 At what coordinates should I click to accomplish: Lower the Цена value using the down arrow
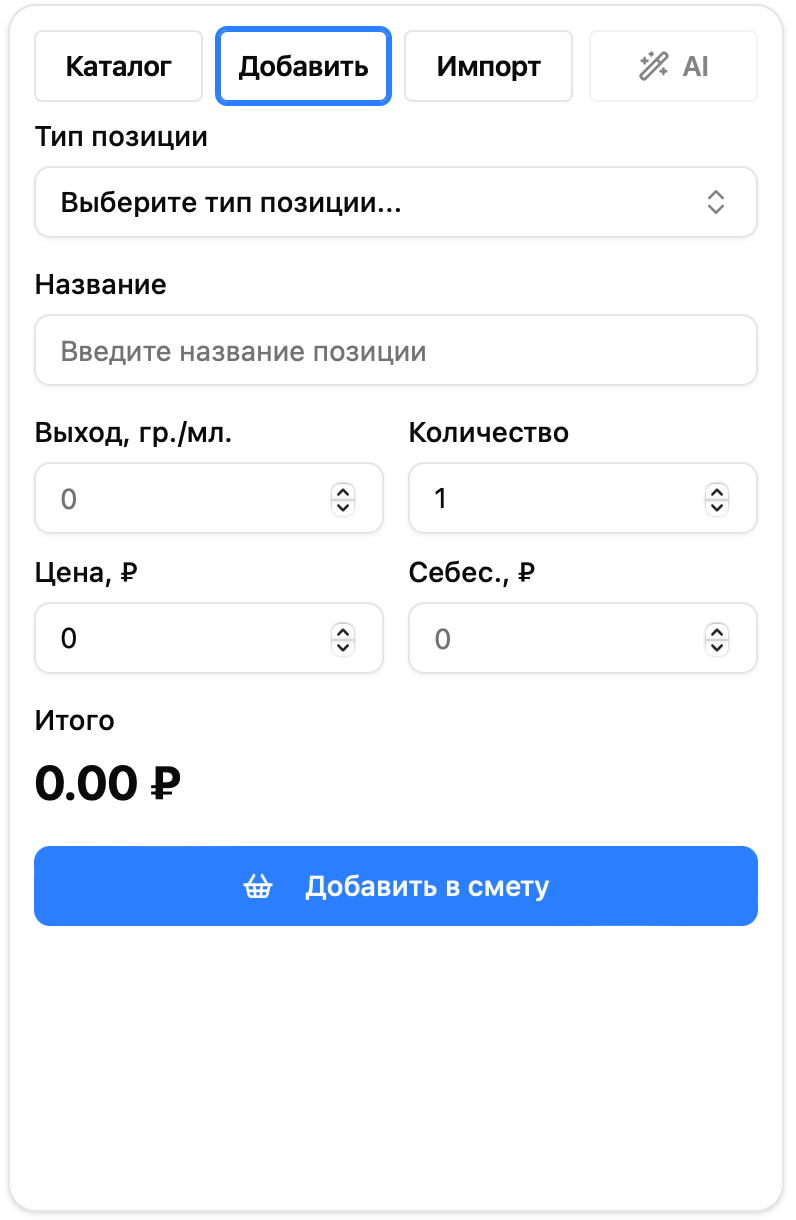(x=343, y=646)
